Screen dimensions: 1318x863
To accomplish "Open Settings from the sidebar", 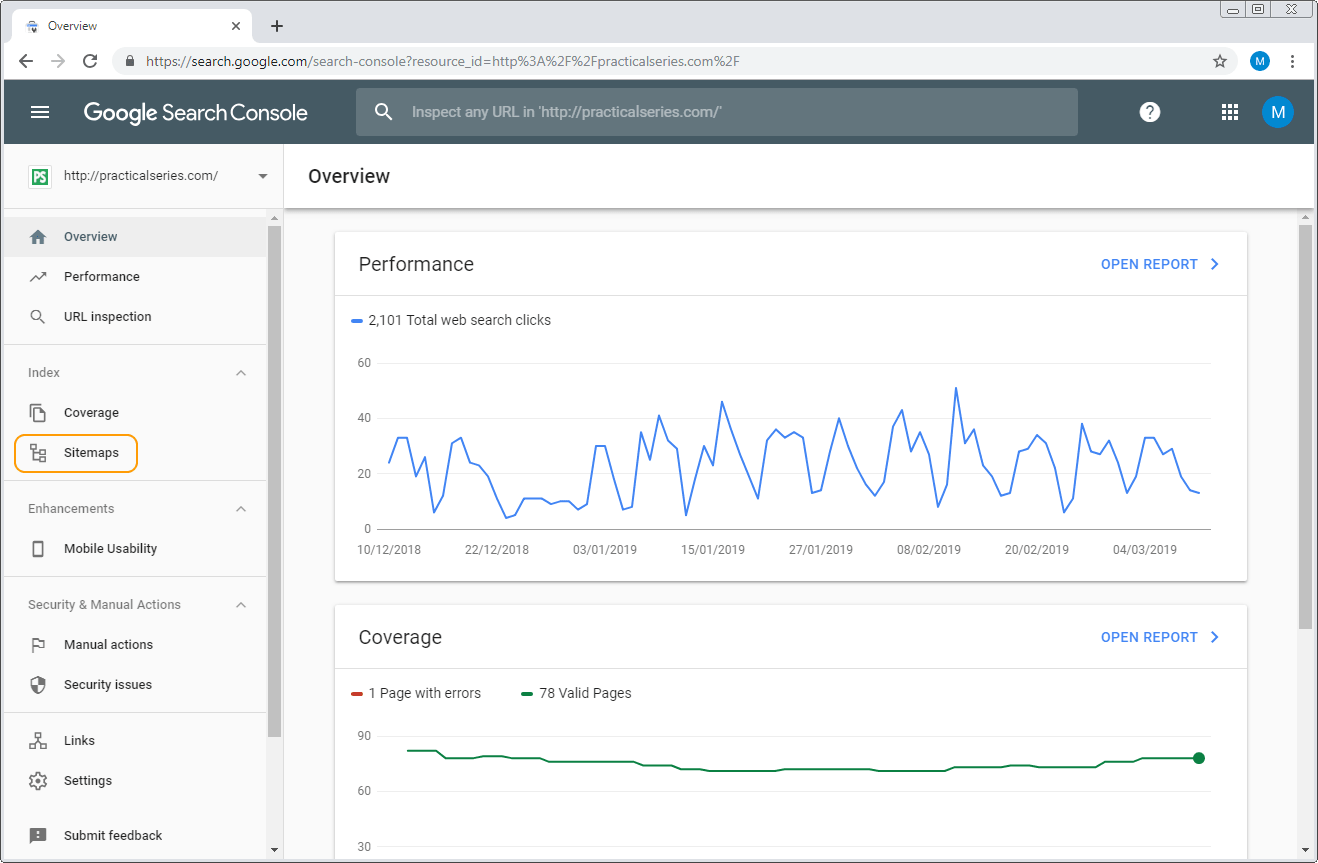I will pyautogui.click(x=135, y=781).
